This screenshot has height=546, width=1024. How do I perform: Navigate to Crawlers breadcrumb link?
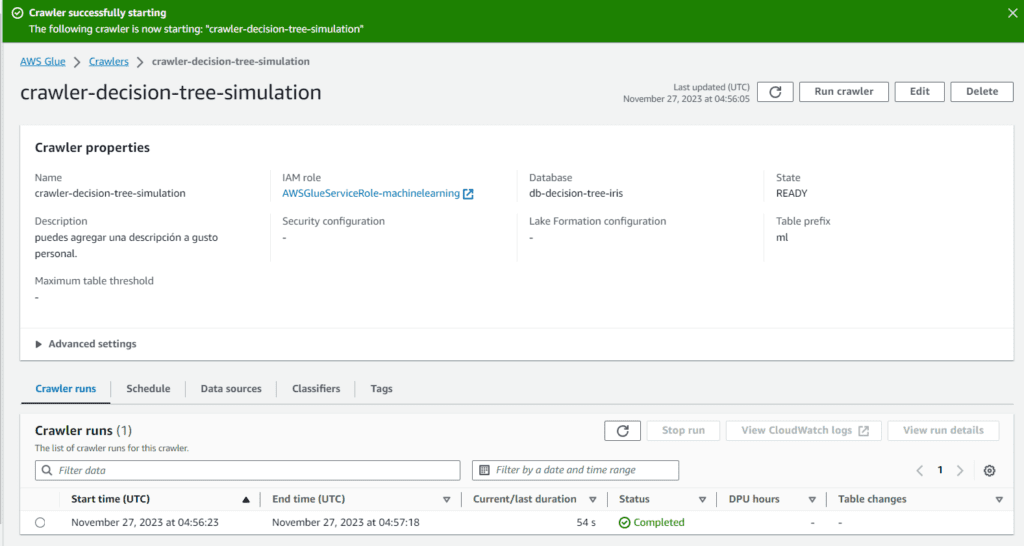pyautogui.click(x=109, y=61)
